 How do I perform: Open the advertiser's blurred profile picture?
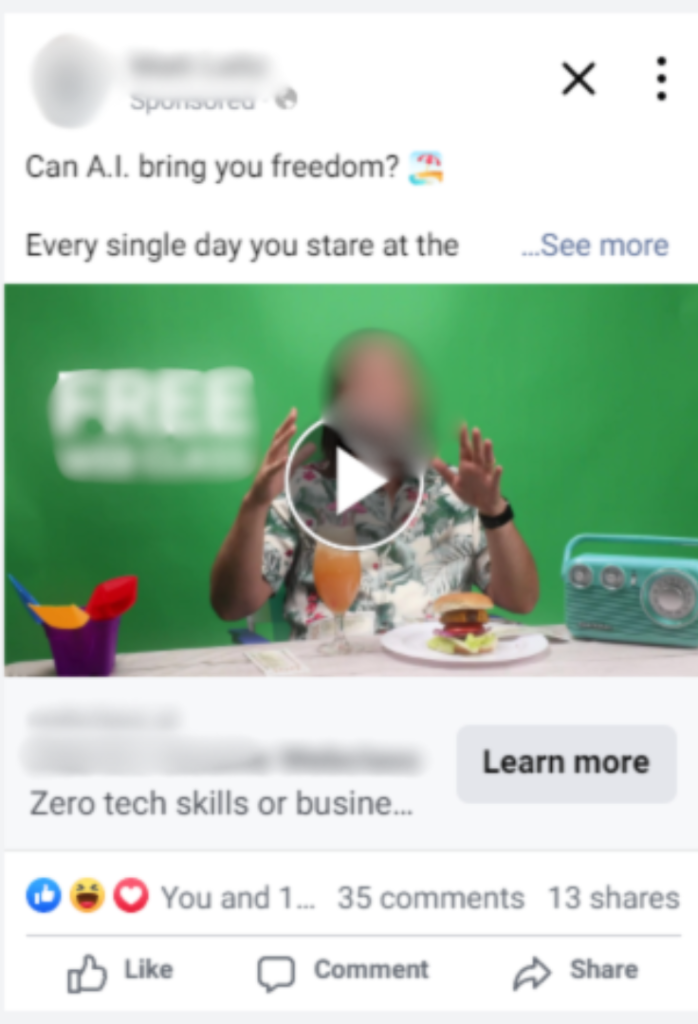pyautogui.click(x=72, y=80)
